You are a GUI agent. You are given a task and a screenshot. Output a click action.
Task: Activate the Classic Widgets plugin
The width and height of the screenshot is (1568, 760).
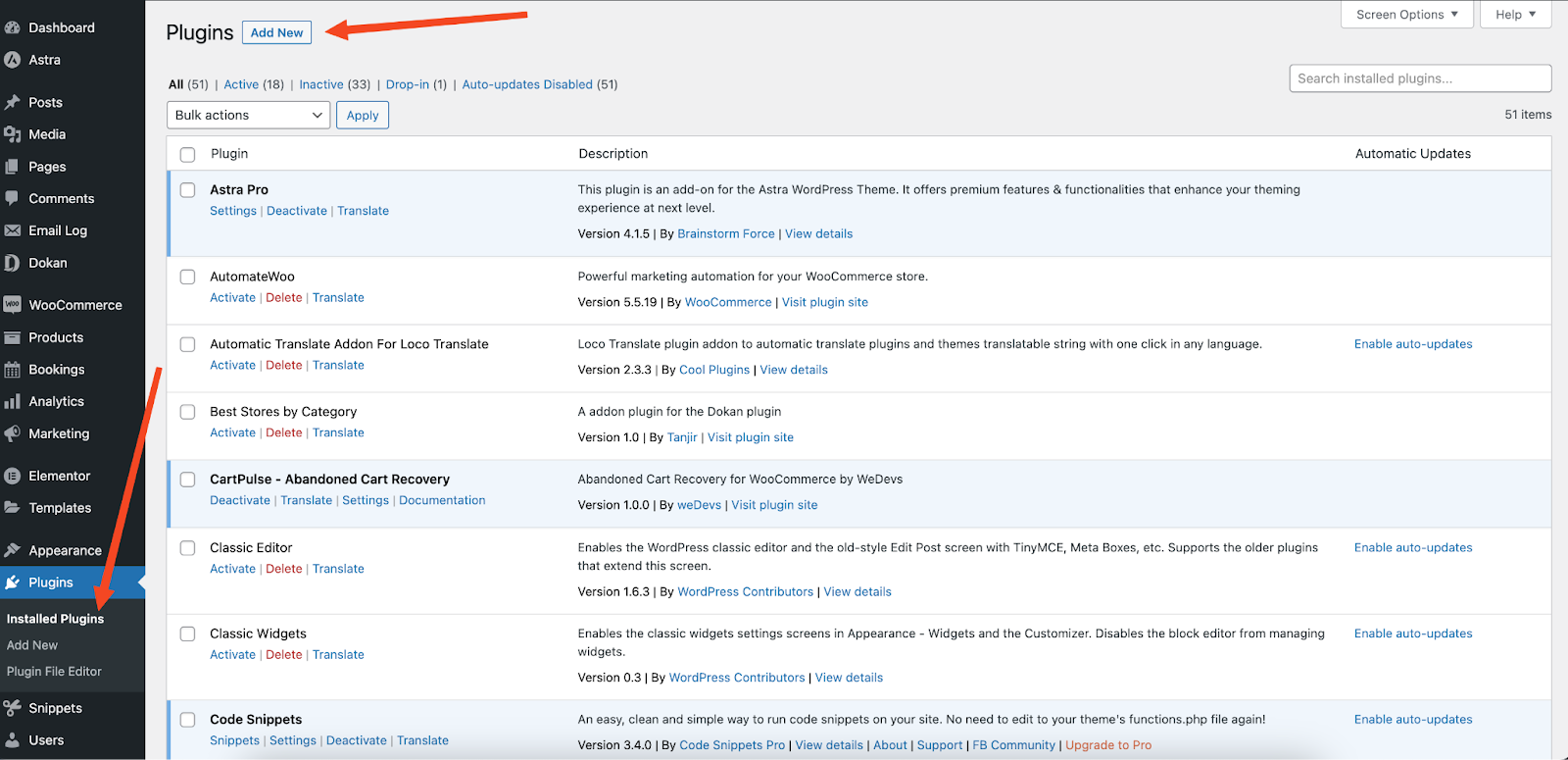232,655
